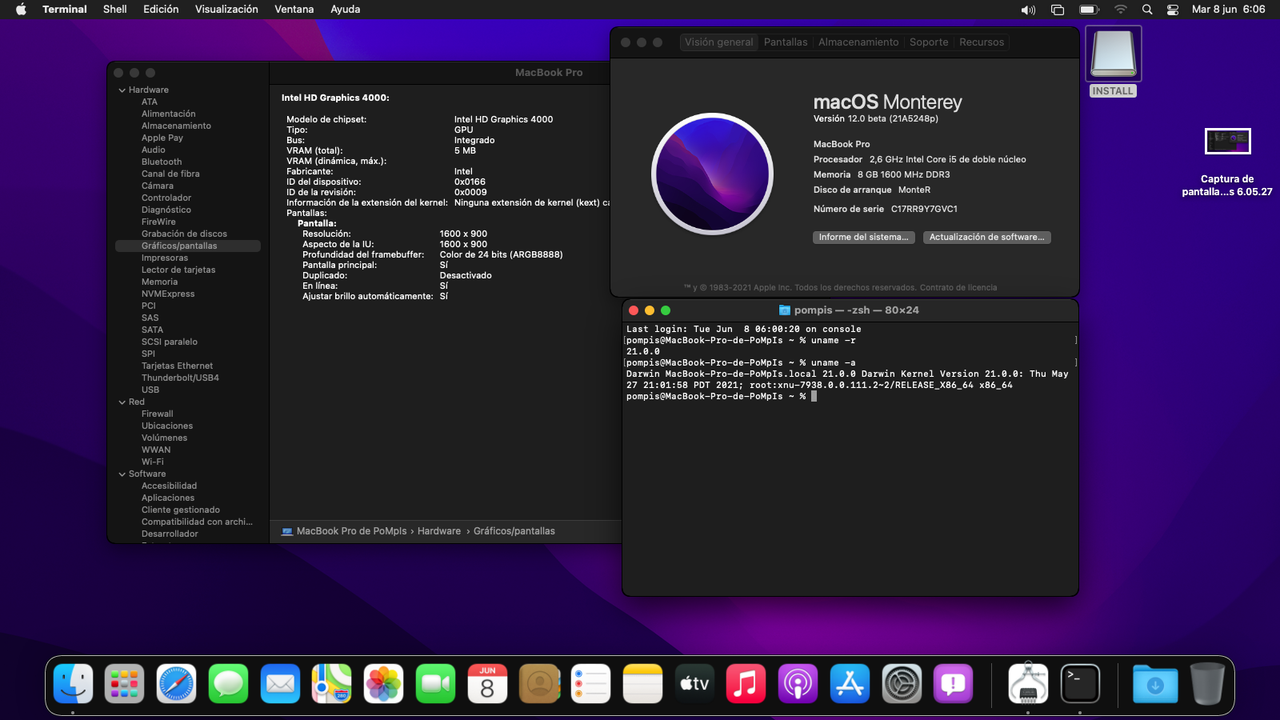The width and height of the screenshot is (1280, 720).
Task: Open Control Center in menu bar
Action: click(x=1173, y=9)
